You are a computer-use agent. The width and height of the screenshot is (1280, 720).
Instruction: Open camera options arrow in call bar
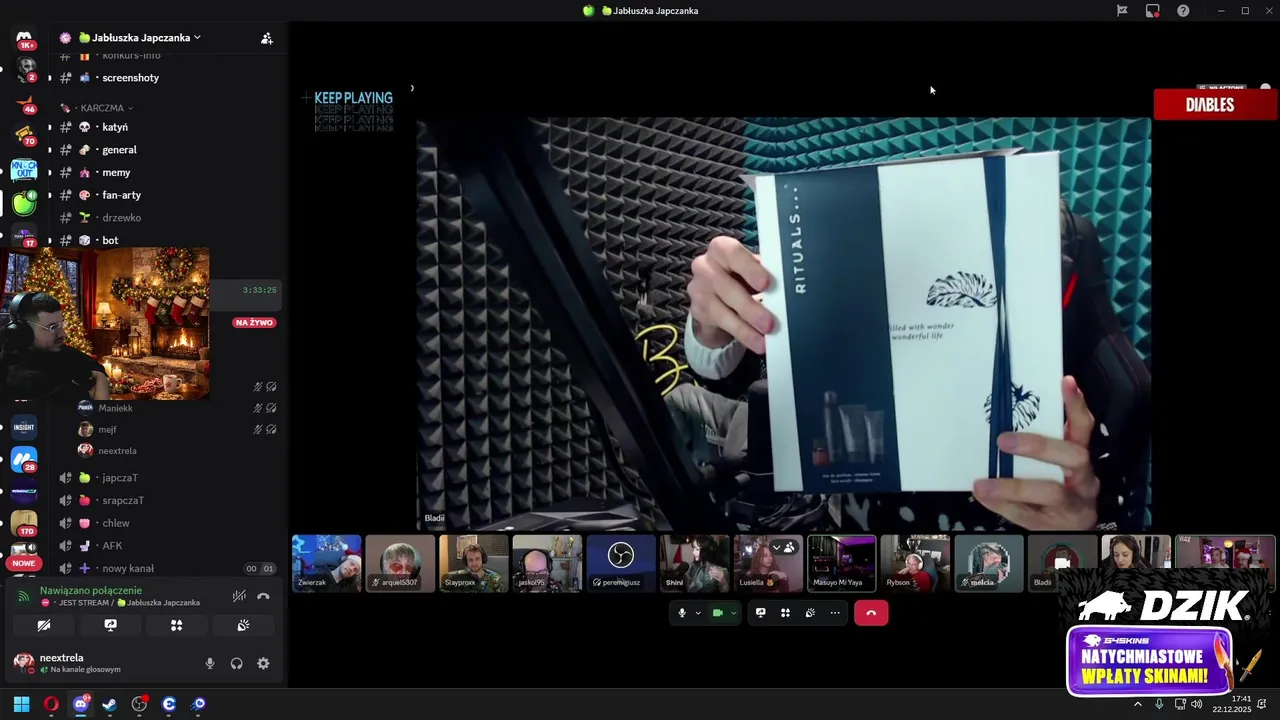[x=733, y=613]
